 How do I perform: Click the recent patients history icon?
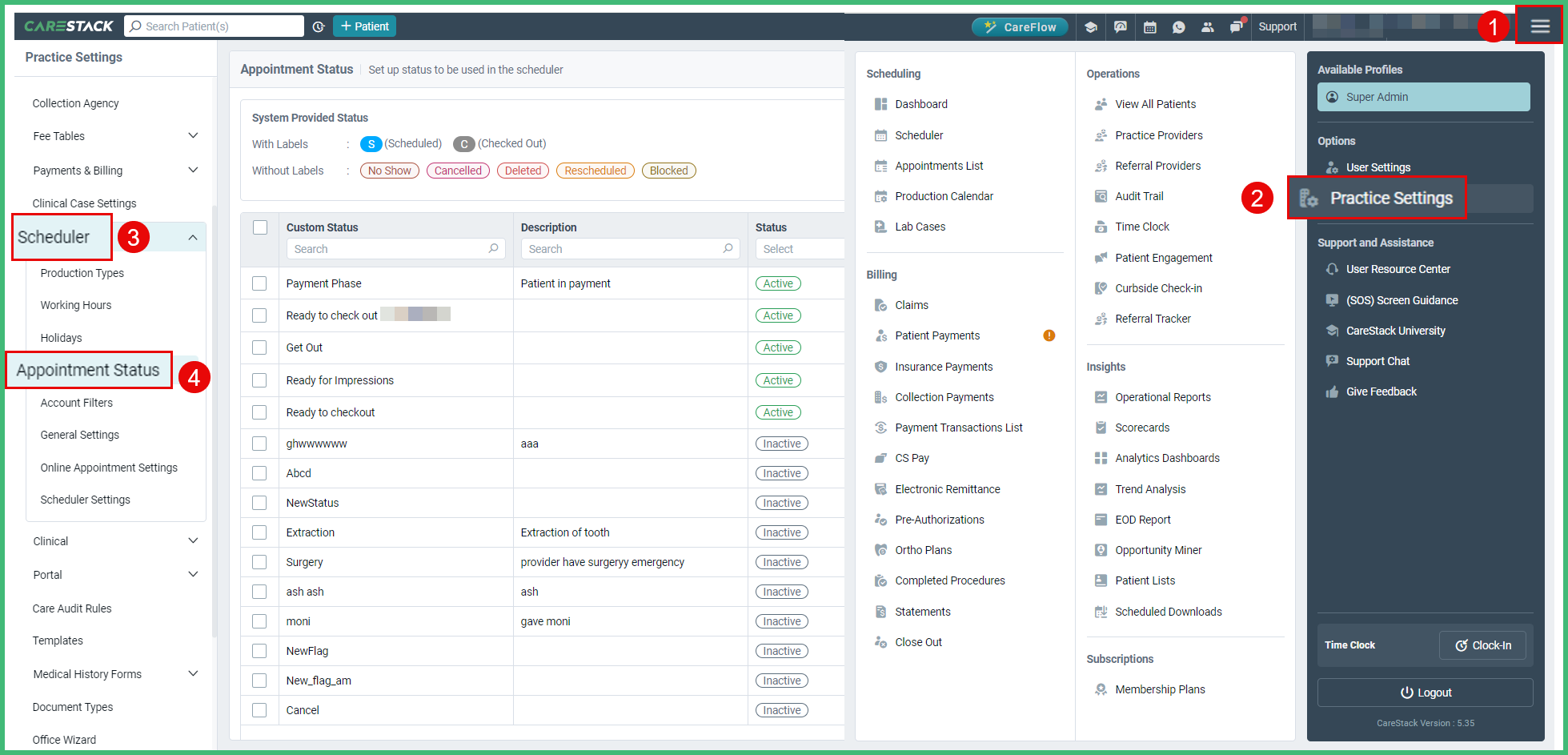[x=319, y=26]
